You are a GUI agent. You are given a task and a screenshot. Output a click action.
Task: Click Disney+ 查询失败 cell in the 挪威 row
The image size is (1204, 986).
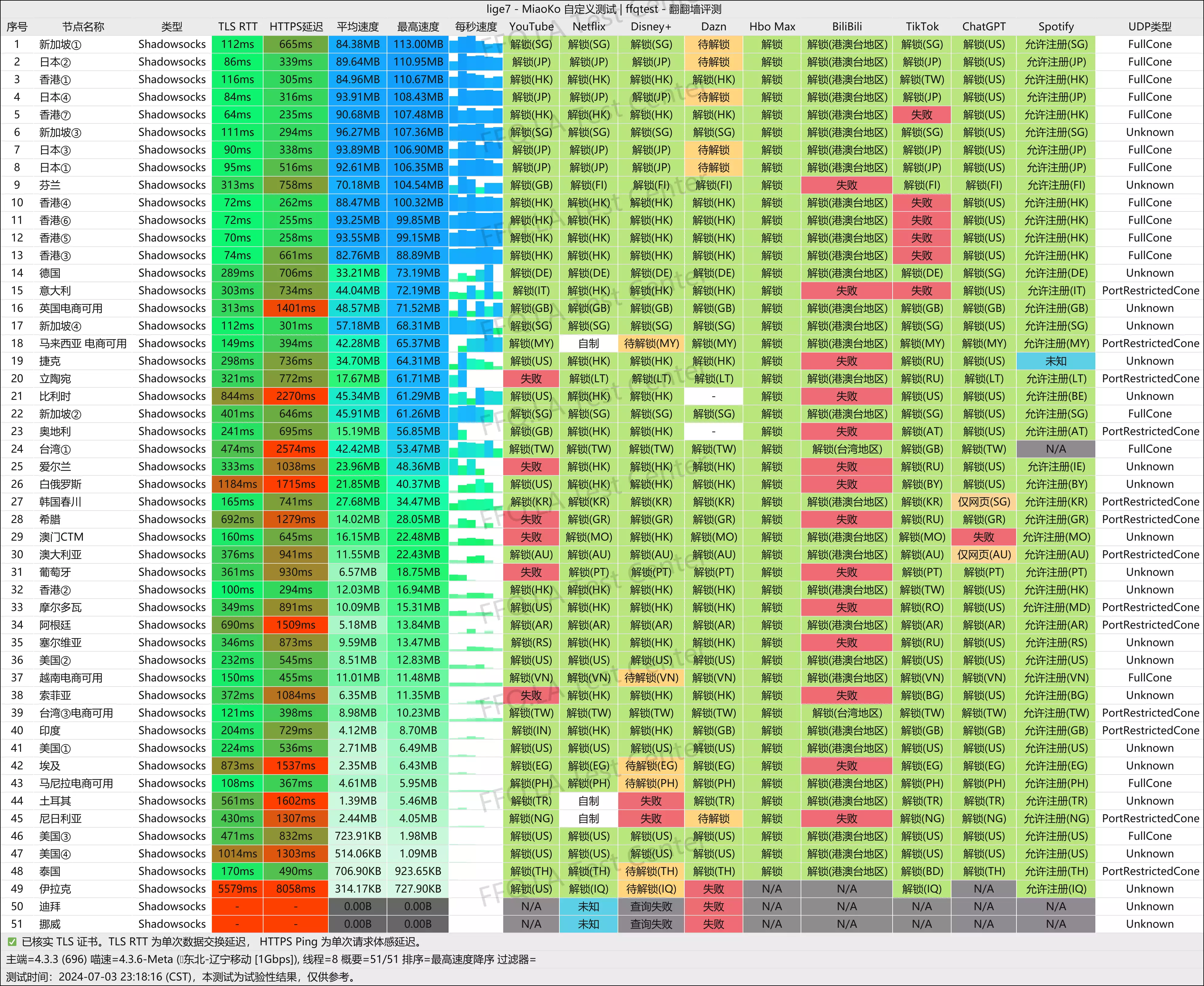[651, 925]
